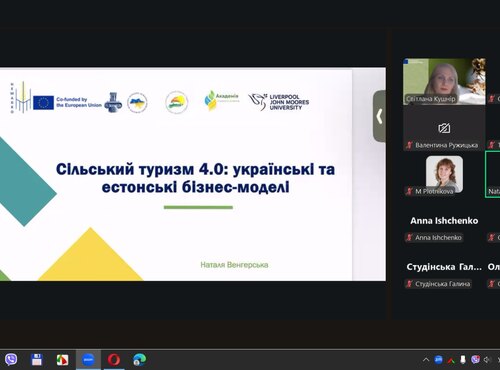This screenshot has width=500, height=370.
Task: Click muted mic icon beside Валентина Ружицька
Action: [409, 145]
